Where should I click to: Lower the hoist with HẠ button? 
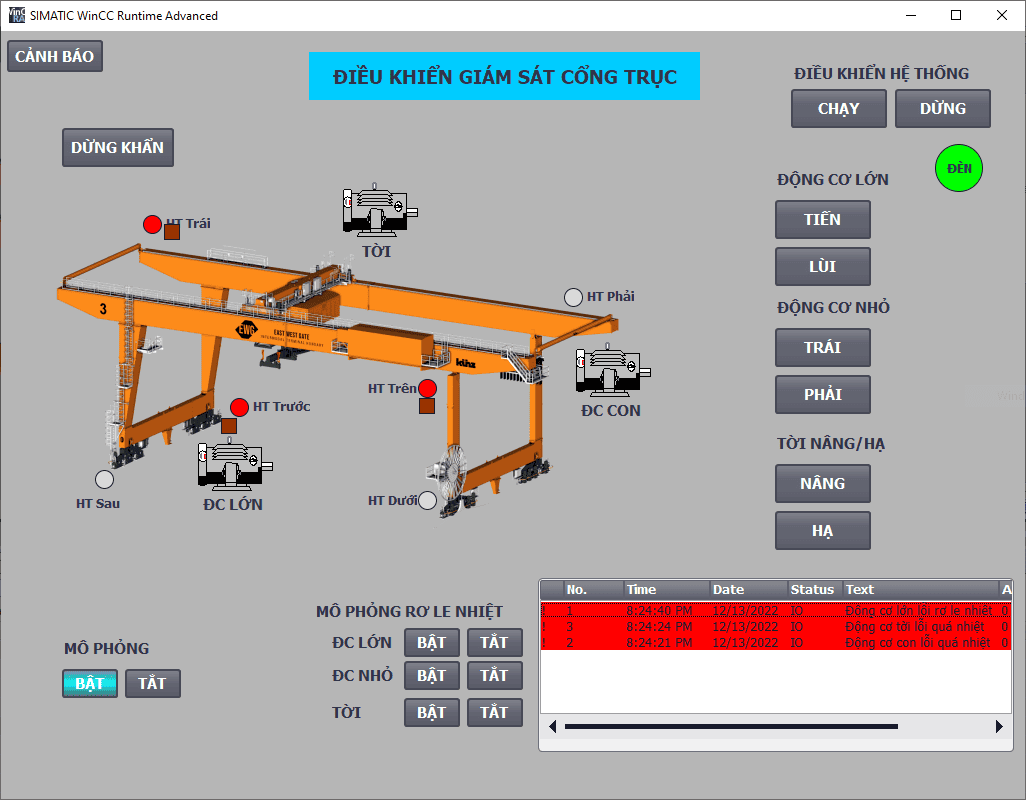click(823, 530)
